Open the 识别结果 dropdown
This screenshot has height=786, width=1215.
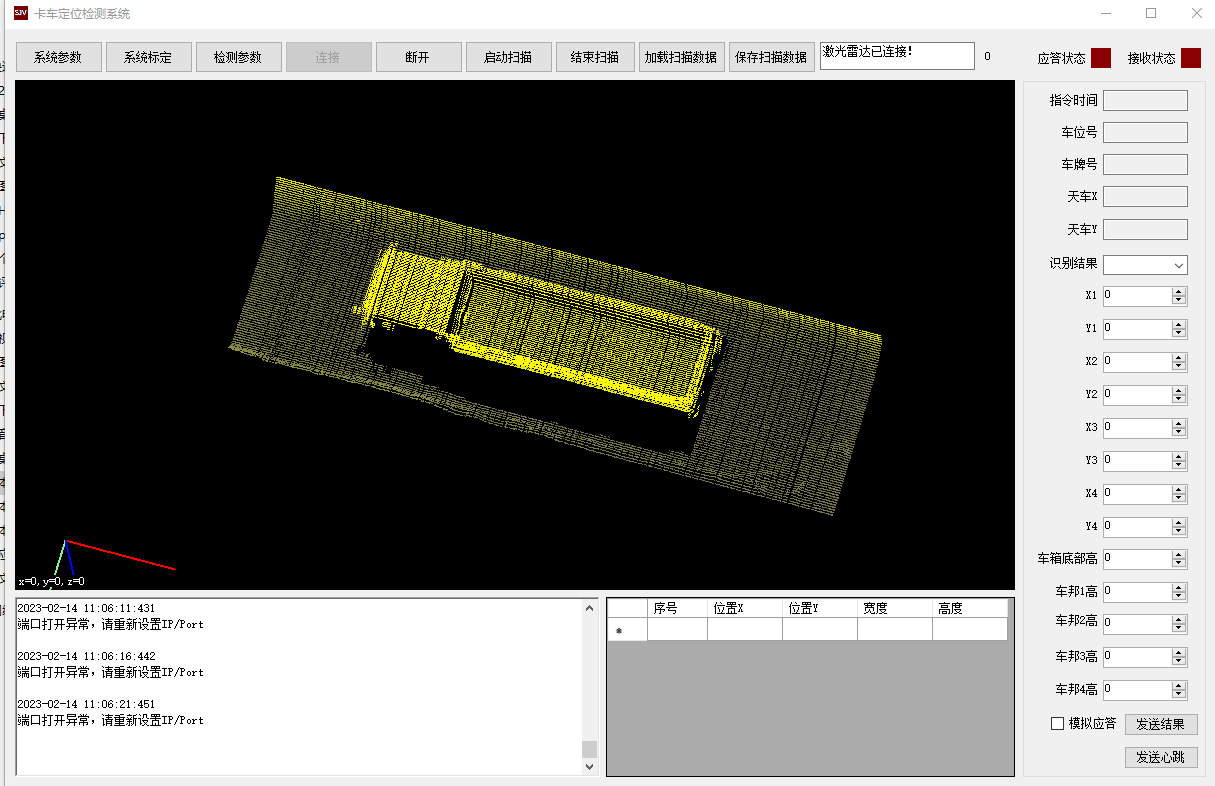[x=1146, y=265]
